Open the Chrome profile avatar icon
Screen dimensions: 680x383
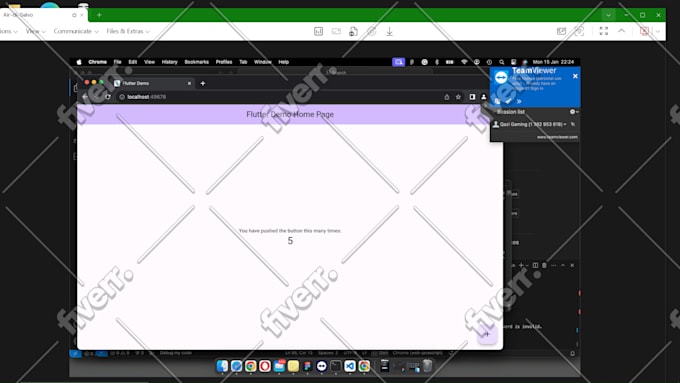tap(484, 97)
